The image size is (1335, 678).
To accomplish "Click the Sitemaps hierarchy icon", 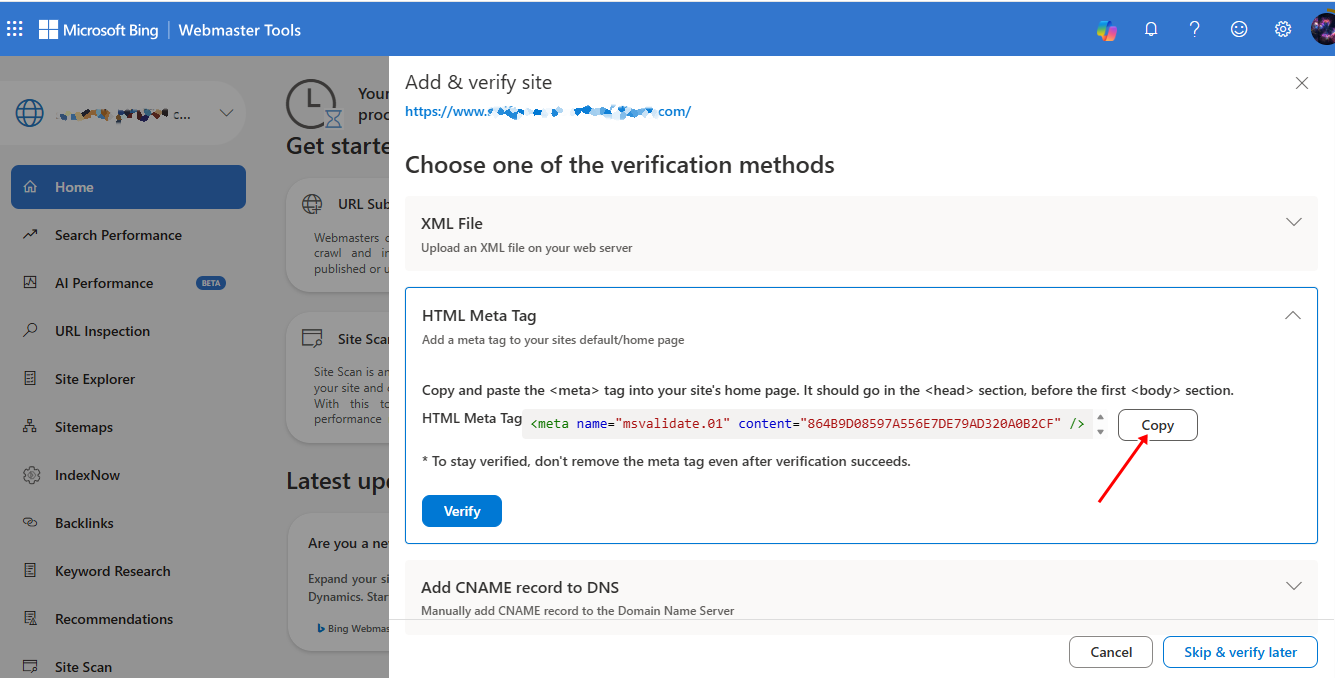I will click(31, 427).
